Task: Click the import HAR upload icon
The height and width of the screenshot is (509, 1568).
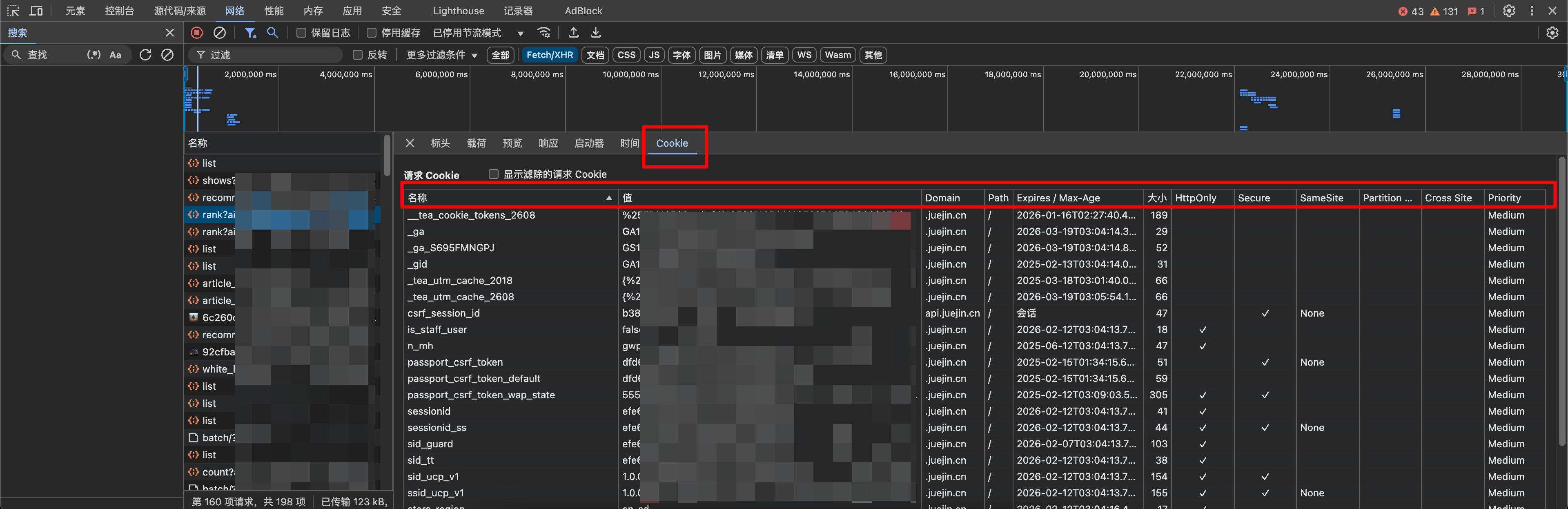Action: pos(573,33)
